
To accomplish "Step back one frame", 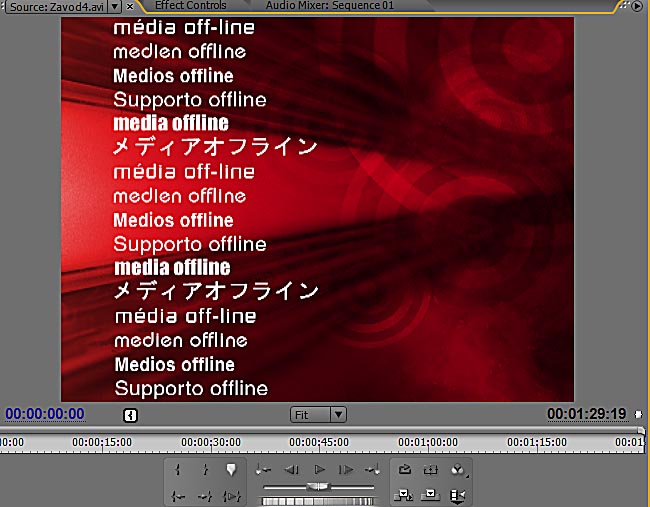I will pyautogui.click(x=292, y=470).
